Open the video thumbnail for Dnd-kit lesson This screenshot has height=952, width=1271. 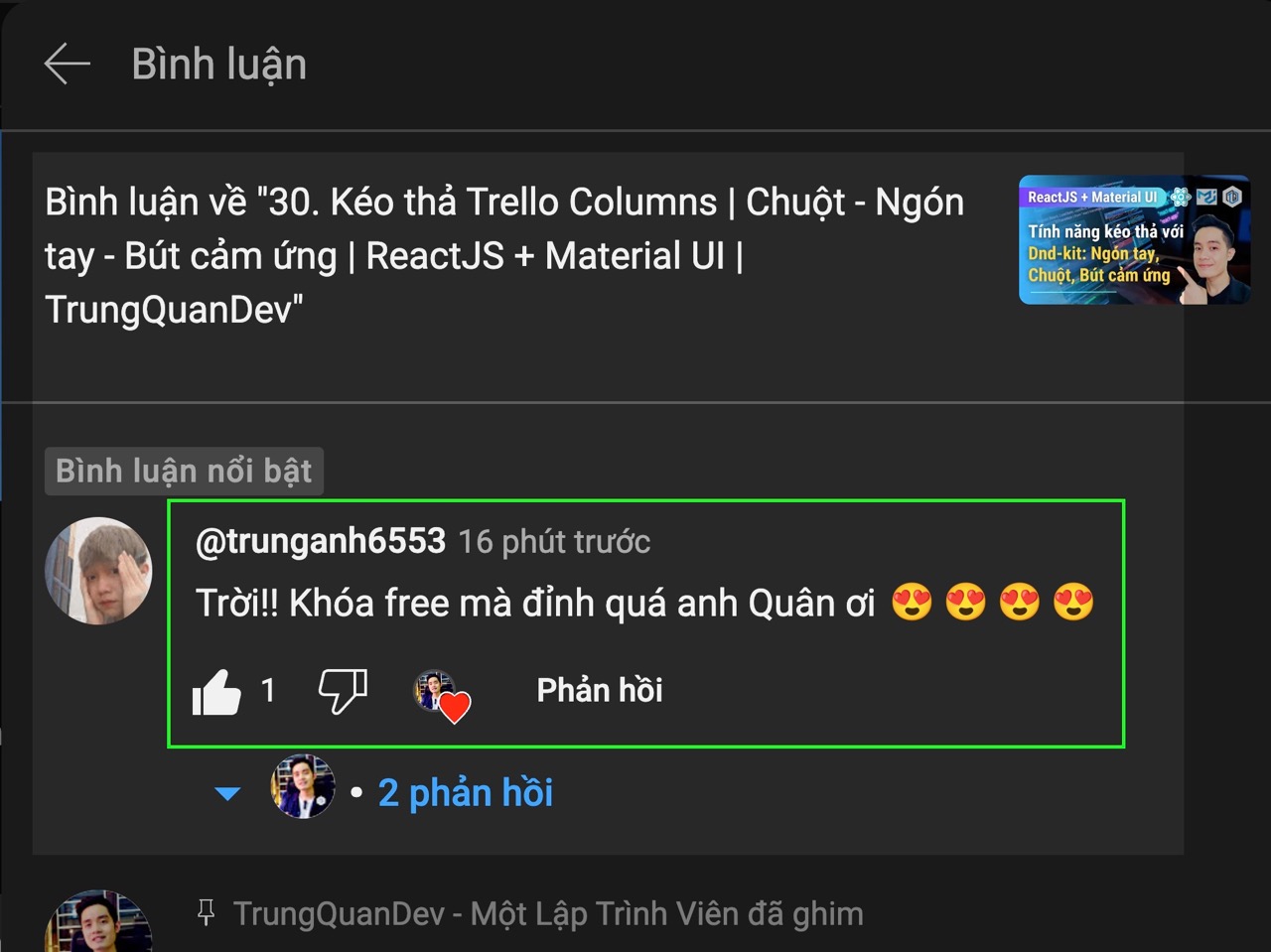[1134, 240]
